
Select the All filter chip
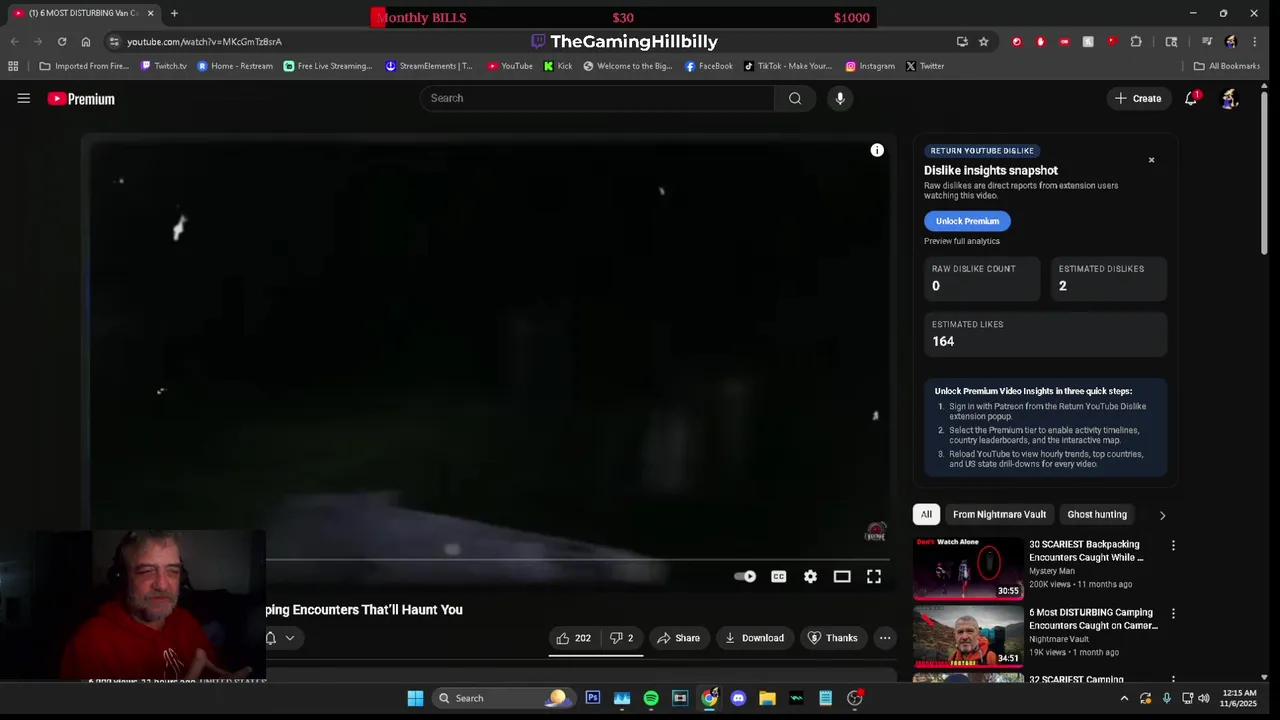(x=926, y=514)
